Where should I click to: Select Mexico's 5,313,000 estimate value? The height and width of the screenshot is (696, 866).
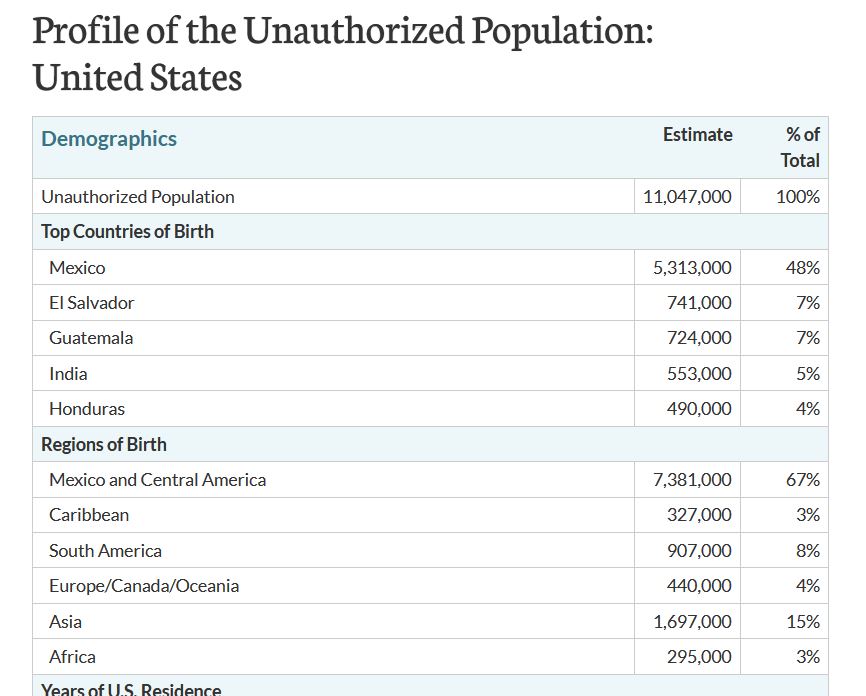pyautogui.click(x=692, y=268)
